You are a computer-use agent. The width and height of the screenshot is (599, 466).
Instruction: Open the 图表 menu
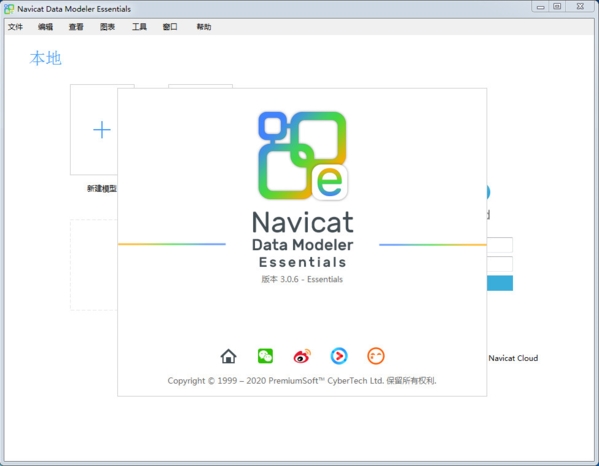[107, 27]
